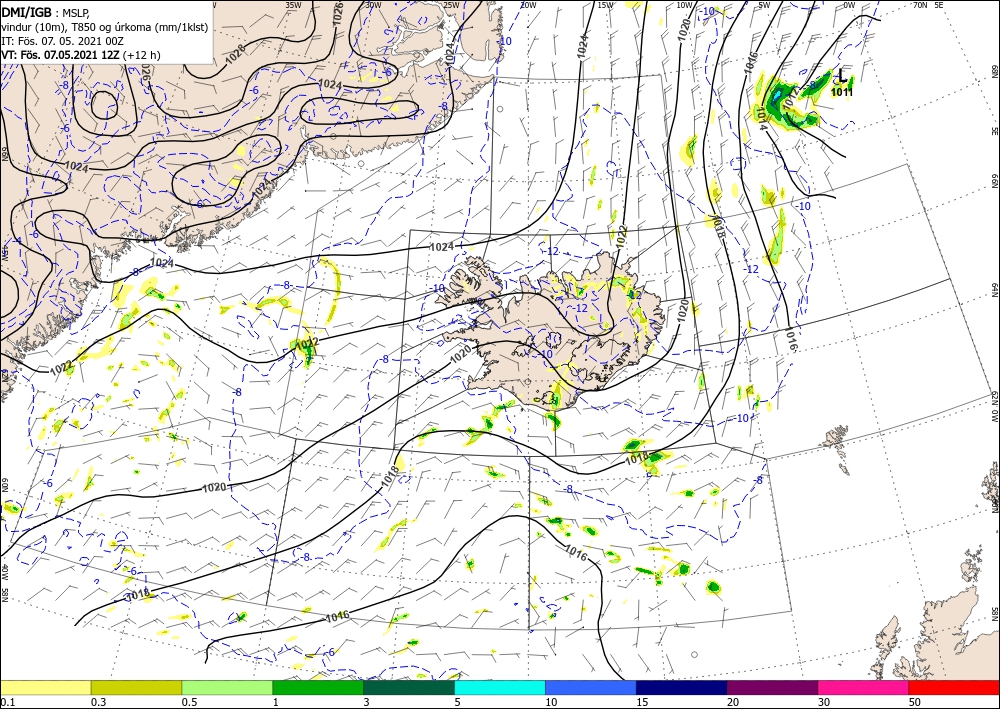Click the "0.3" legend value
The width and height of the screenshot is (1000, 709).
pos(98,702)
